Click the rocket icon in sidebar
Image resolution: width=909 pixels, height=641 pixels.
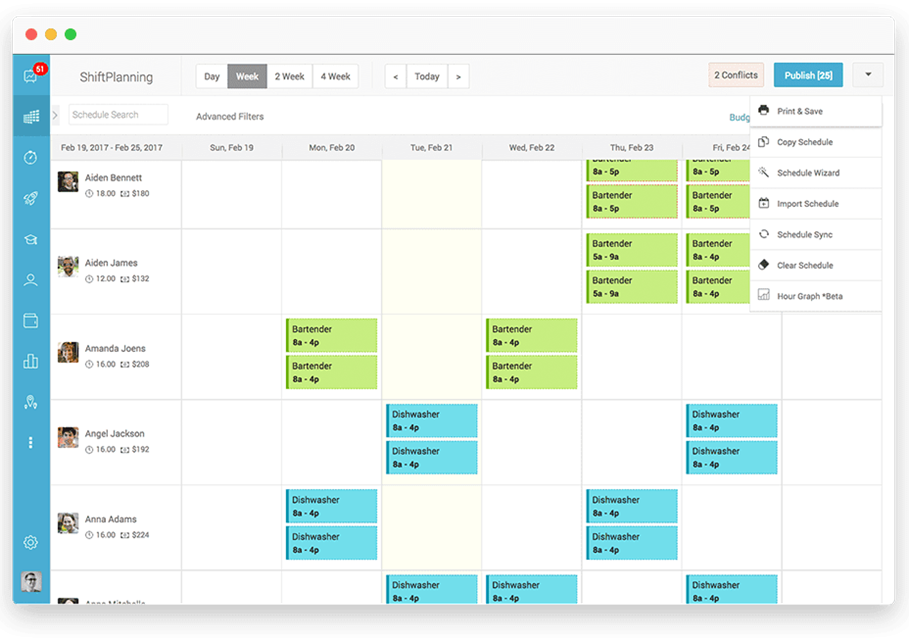click(x=31, y=198)
